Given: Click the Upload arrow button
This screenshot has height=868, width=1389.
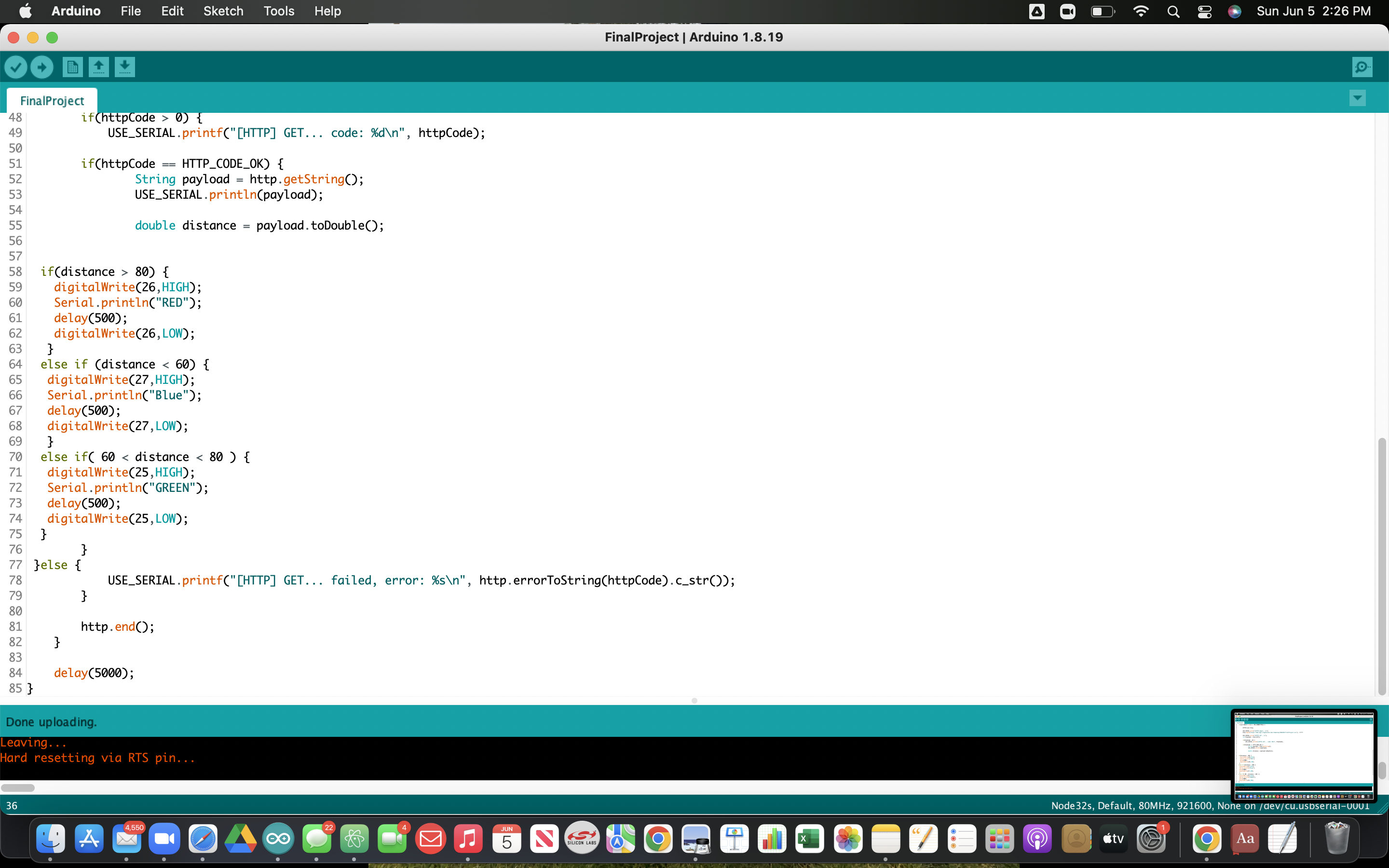Looking at the screenshot, I should [x=42, y=67].
